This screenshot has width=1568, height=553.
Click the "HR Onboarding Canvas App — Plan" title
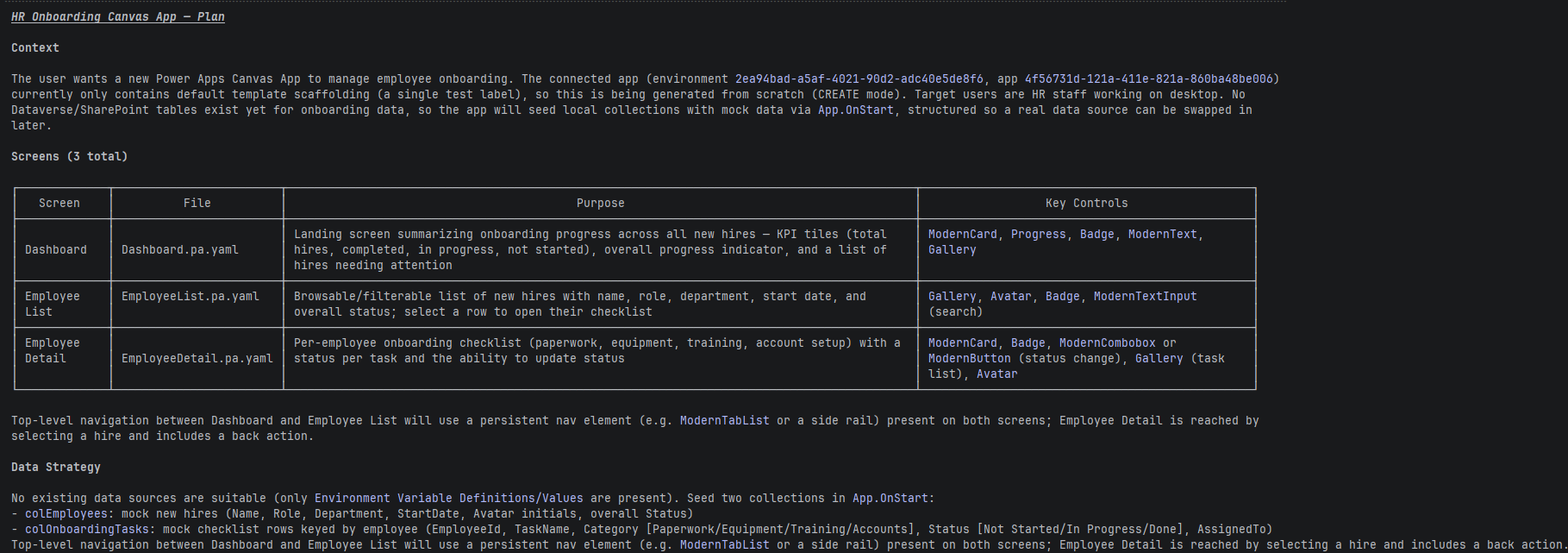[118, 16]
